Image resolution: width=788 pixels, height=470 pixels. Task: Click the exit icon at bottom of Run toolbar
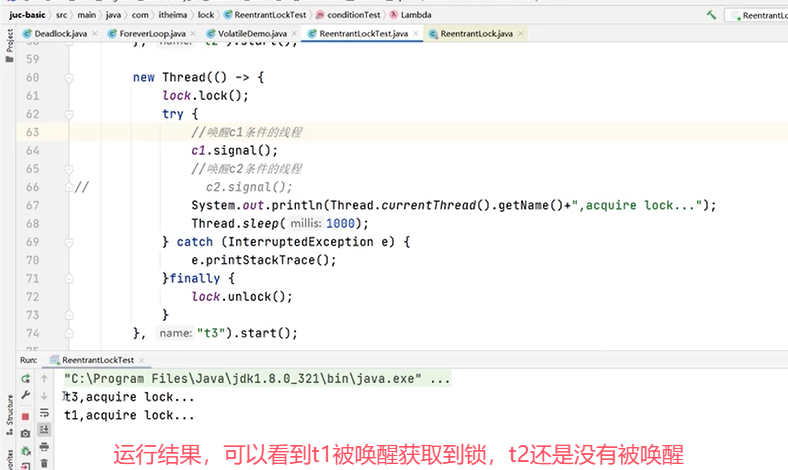[26, 465]
